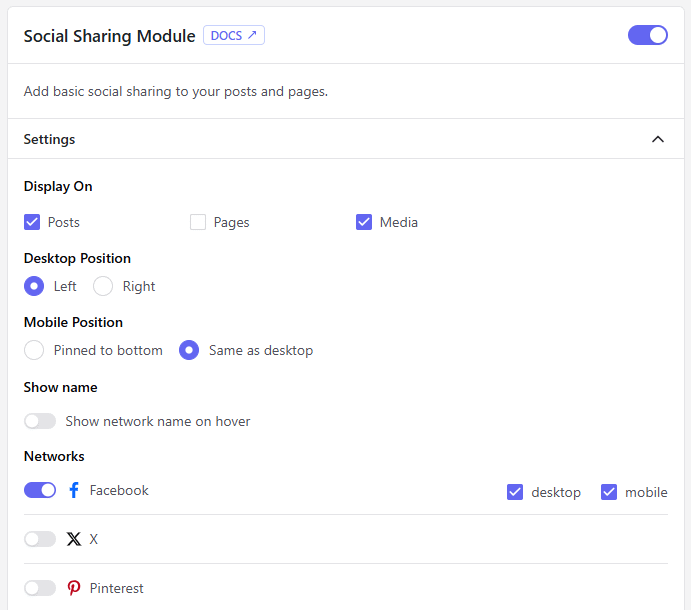This screenshot has width=691, height=610.
Task: Disable the Social Sharing Module toggle
Action: point(647,35)
